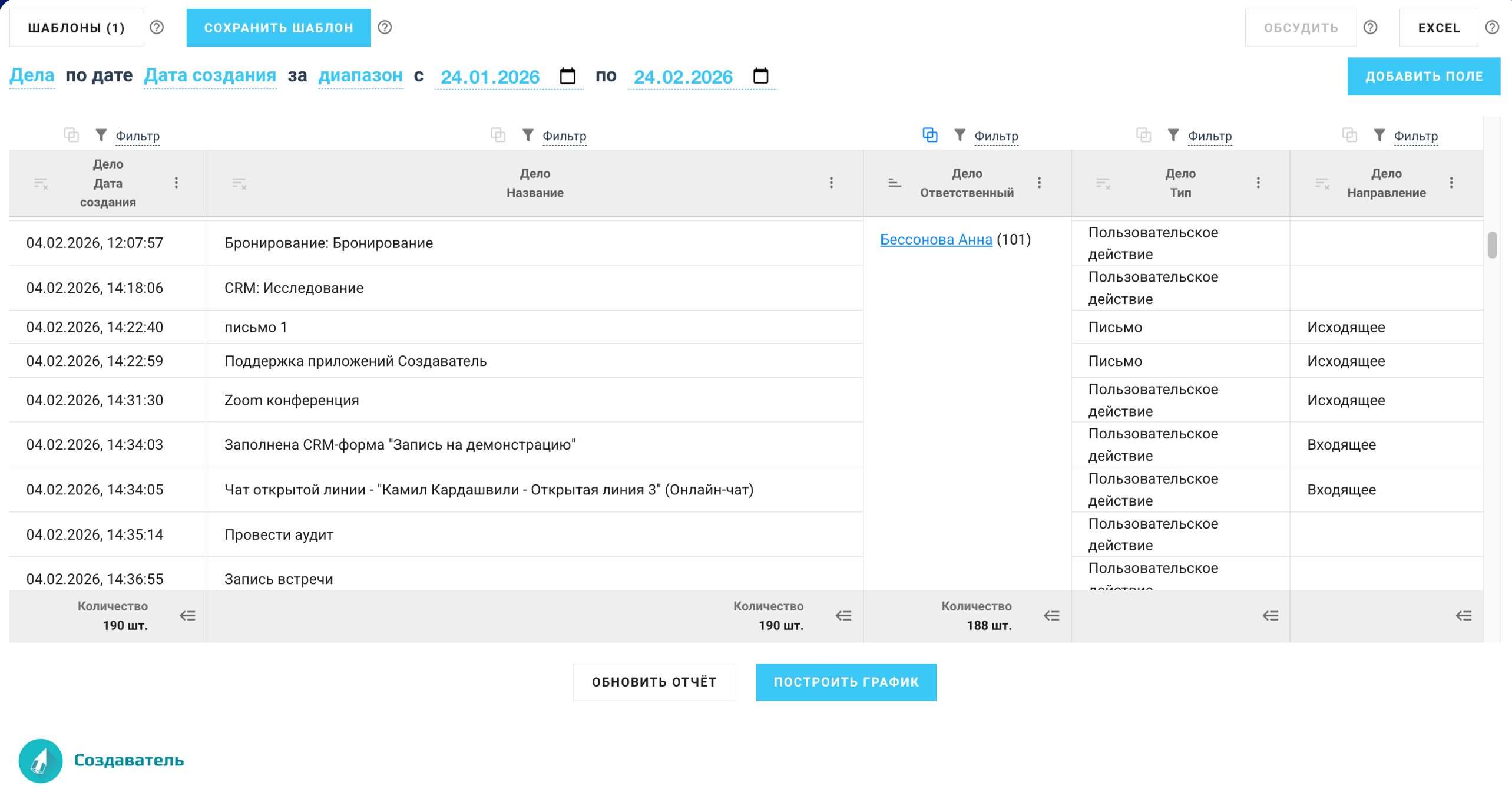Click sort icon in Ответственный column header
The width and height of the screenshot is (1512, 802).
click(x=894, y=183)
